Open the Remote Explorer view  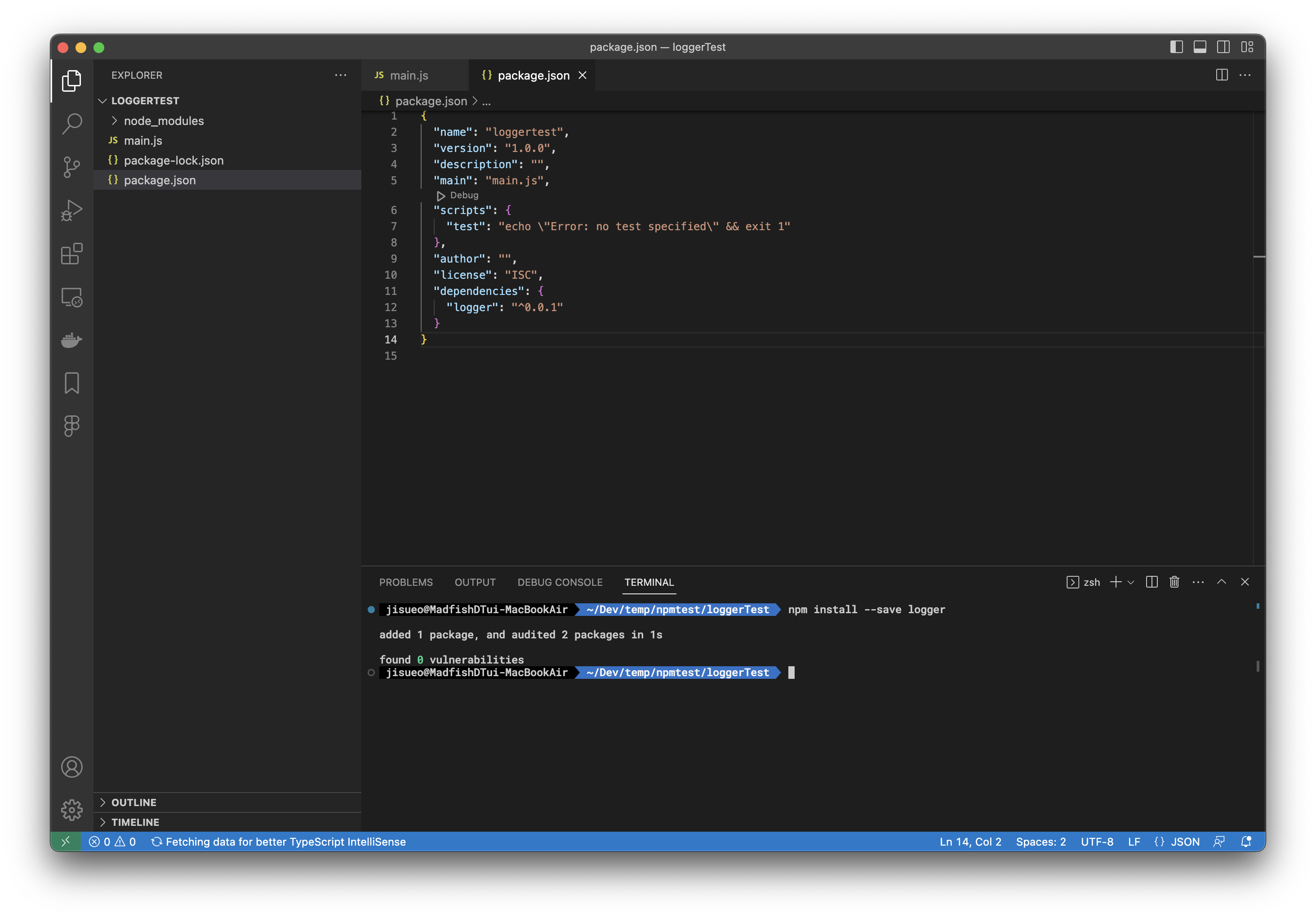click(71, 297)
